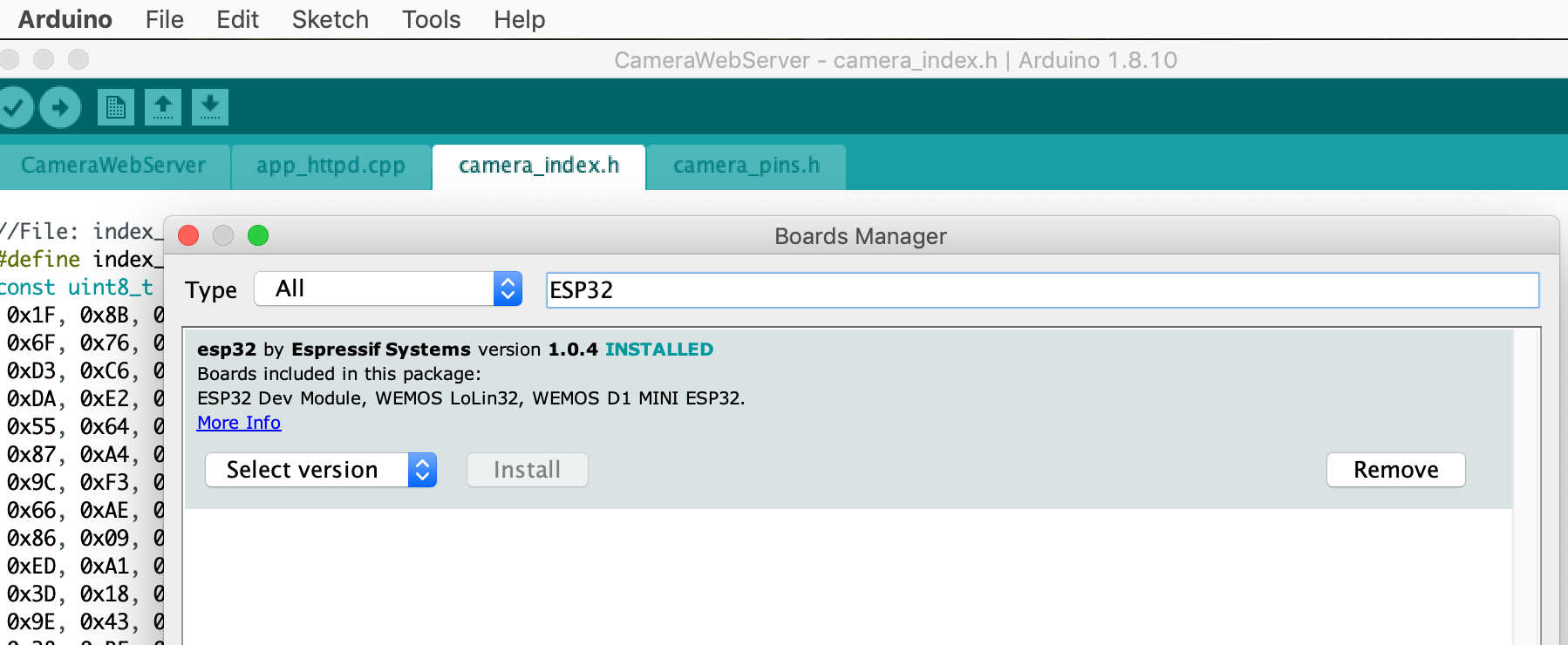The height and width of the screenshot is (645, 1568).
Task: Zoom the Boards Manager with green button
Action: click(x=258, y=235)
